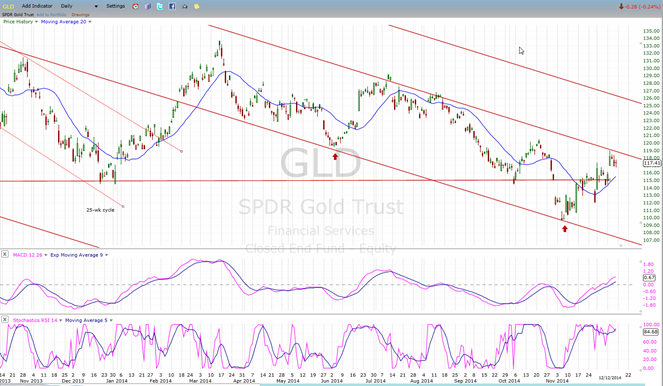Share chart via Twitter icon

click(160, 6)
